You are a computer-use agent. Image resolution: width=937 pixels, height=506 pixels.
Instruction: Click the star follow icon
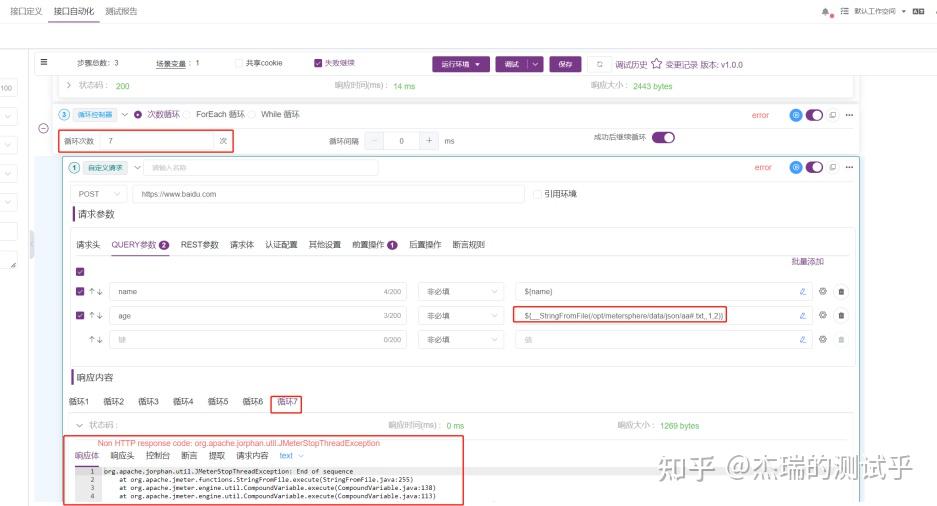tap(656, 64)
